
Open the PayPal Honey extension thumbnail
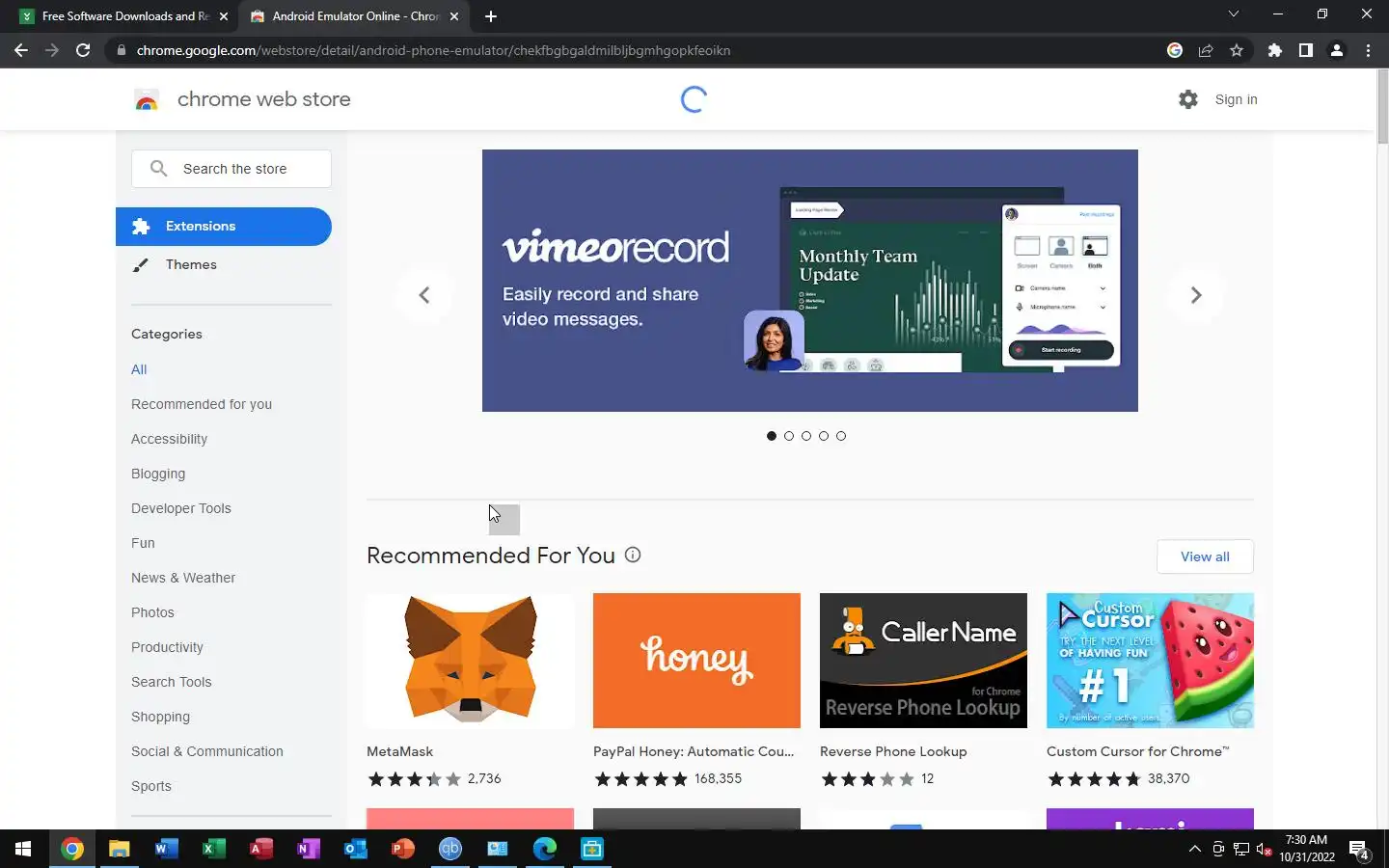tap(696, 661)
